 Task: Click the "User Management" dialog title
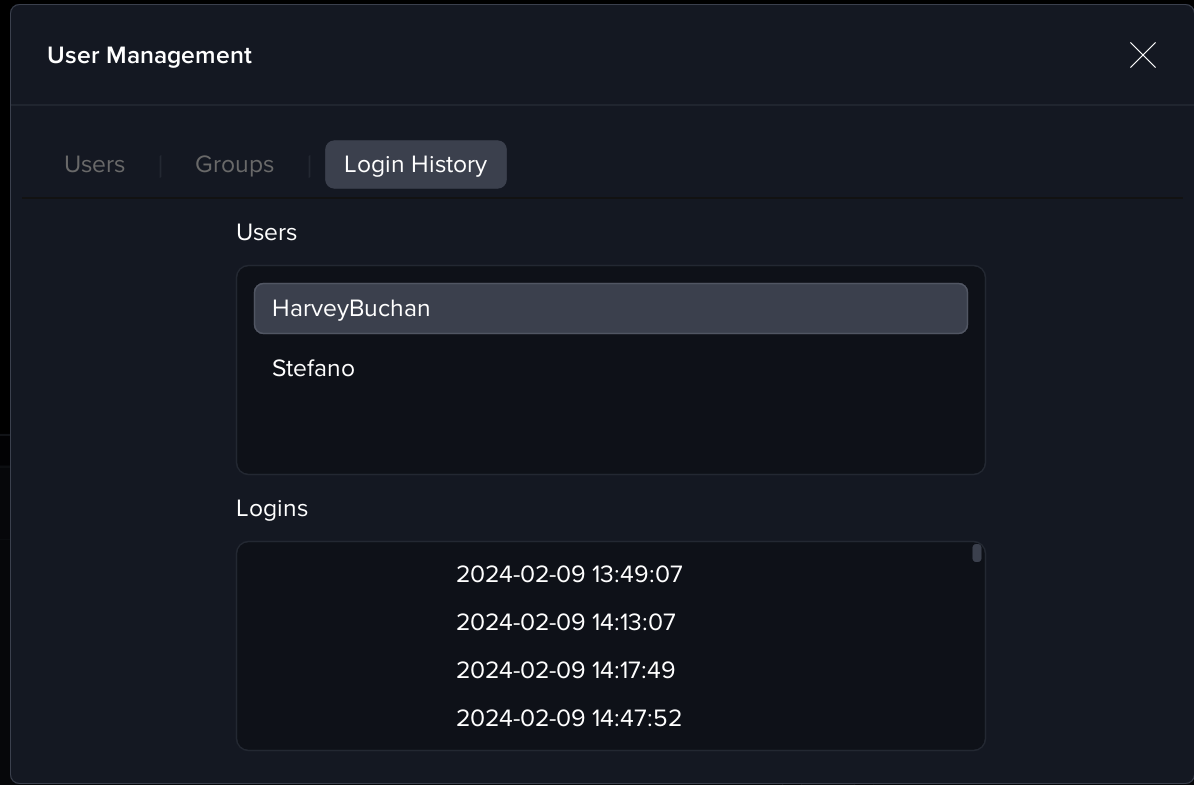[150, 55]
